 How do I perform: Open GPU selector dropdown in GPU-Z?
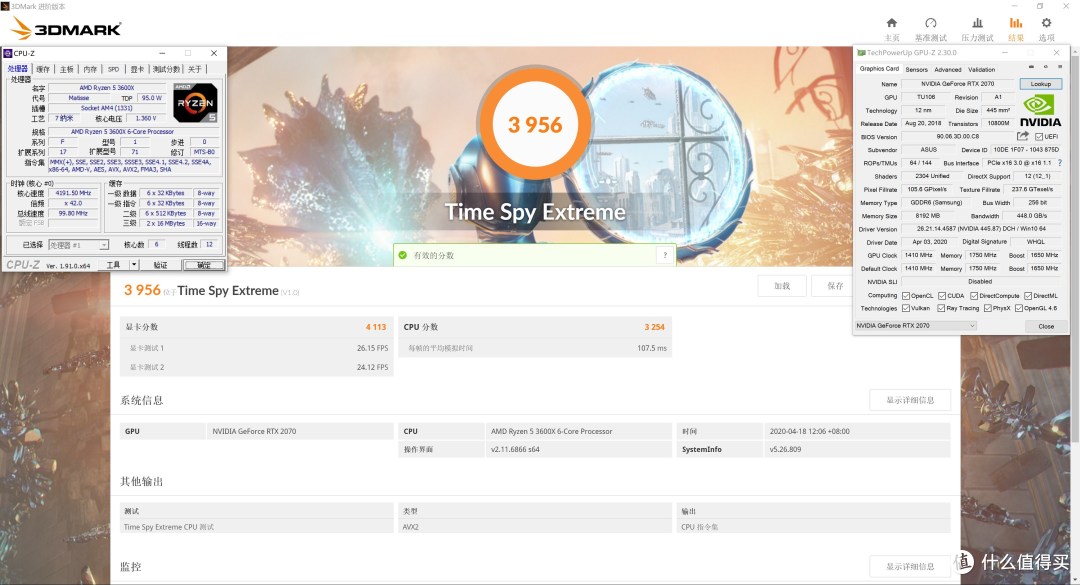915,326
